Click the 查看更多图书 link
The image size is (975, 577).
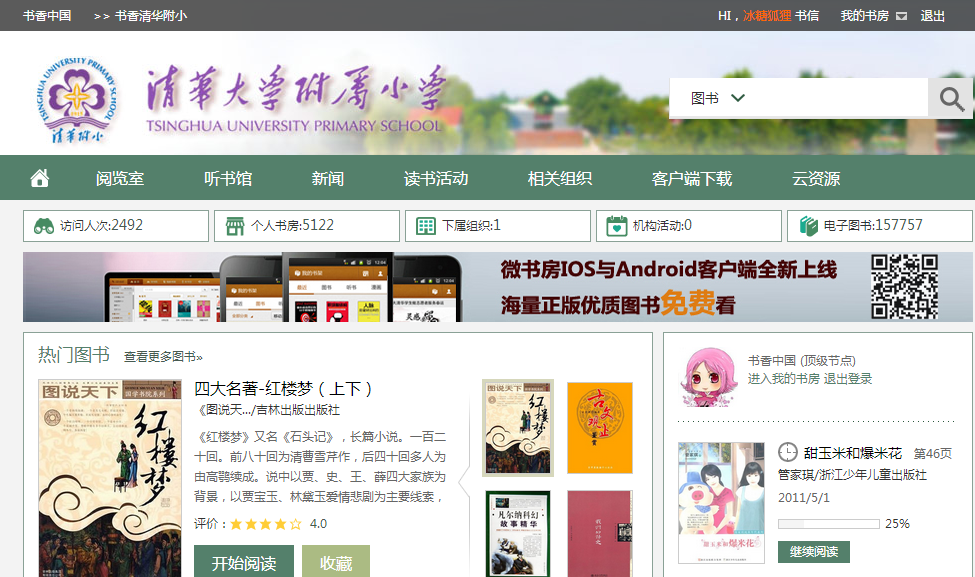[x=163, y=357]
